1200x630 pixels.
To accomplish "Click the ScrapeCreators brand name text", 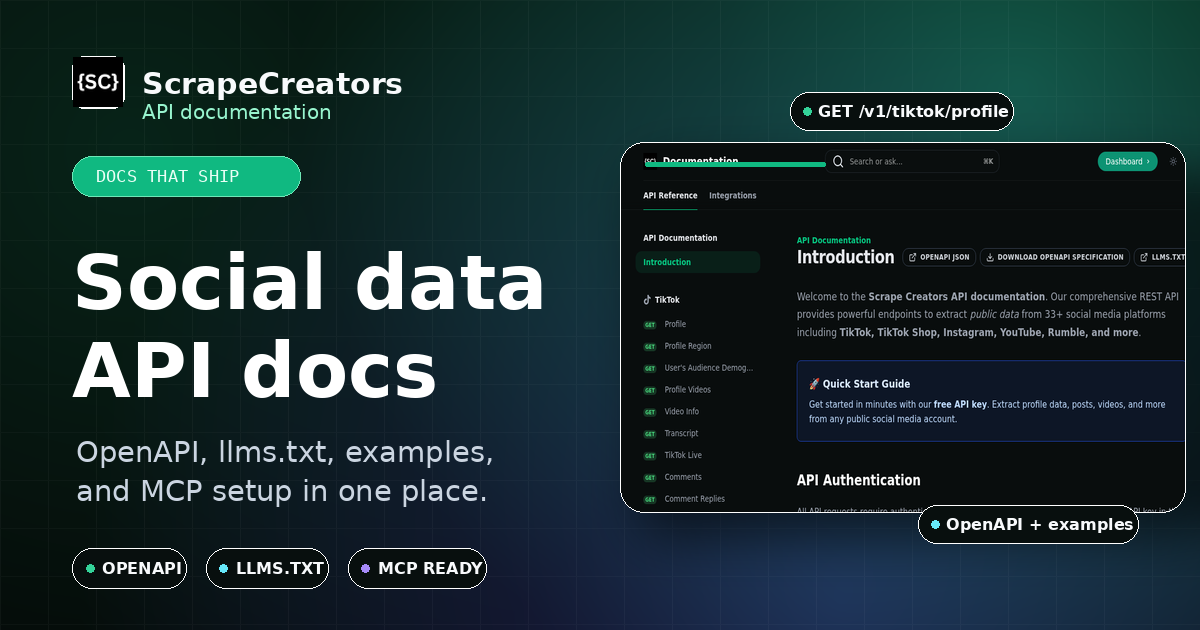I will (x=272, y=84).
